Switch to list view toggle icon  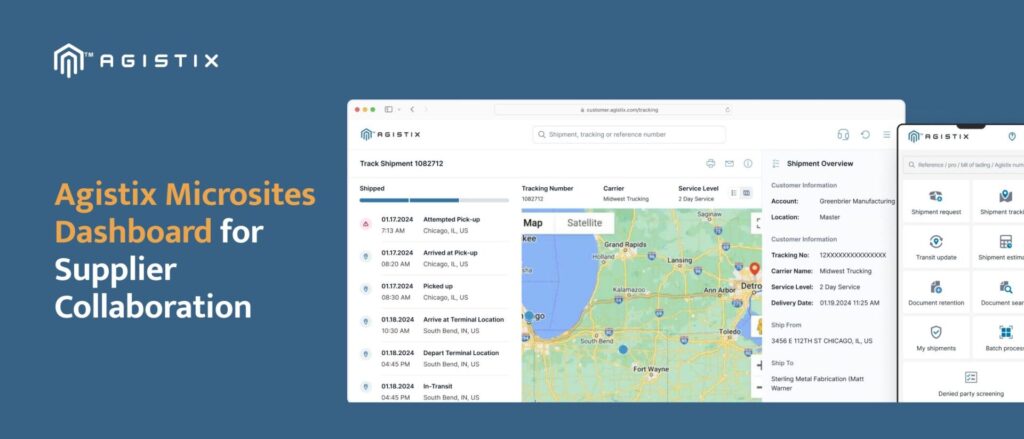[x=733, y=193]
